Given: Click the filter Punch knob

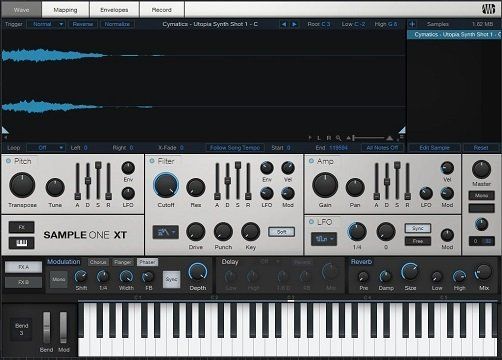Looking at the screenshot, I should [223, 232].
